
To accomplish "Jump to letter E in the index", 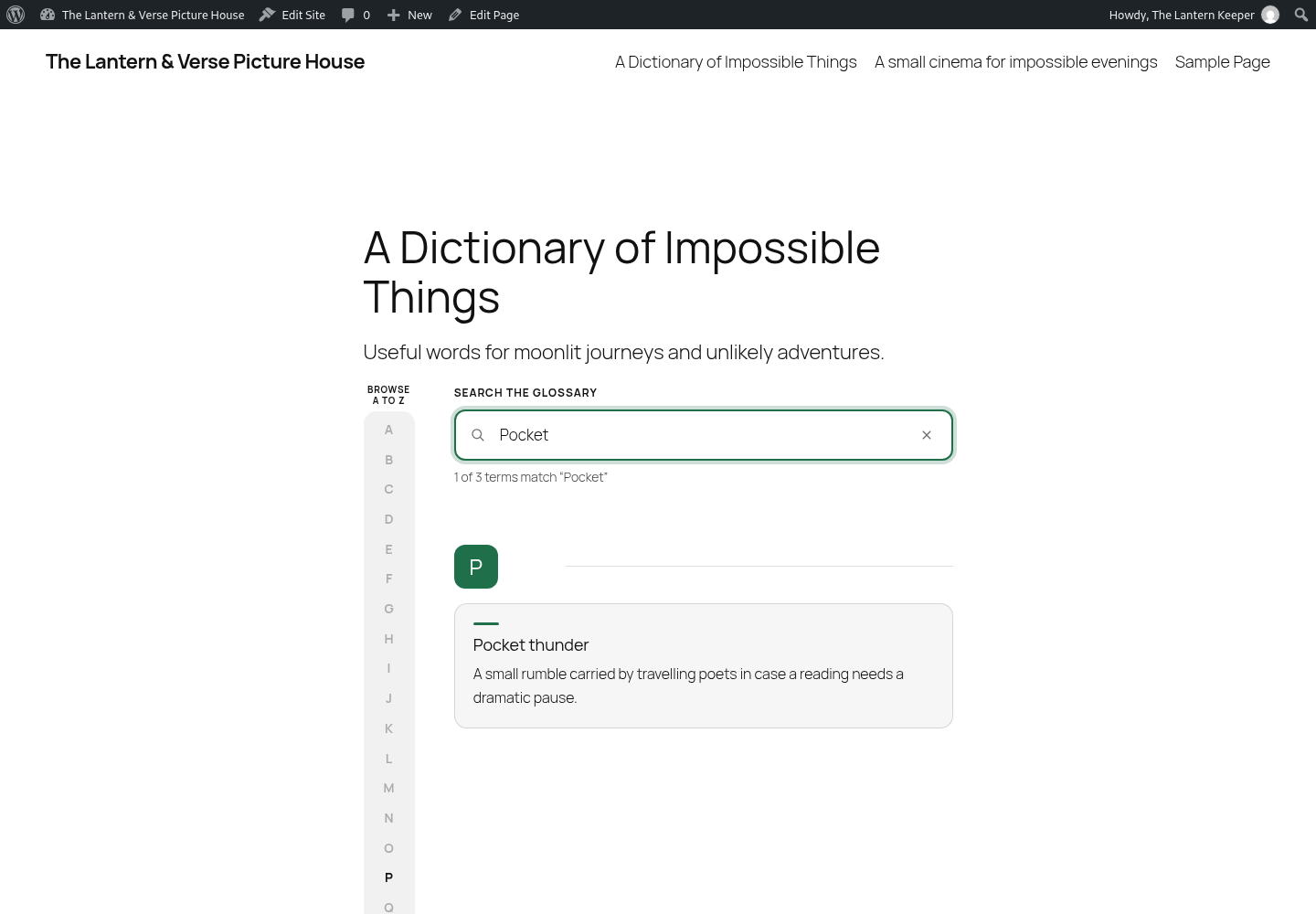I will tap(388, 549).
